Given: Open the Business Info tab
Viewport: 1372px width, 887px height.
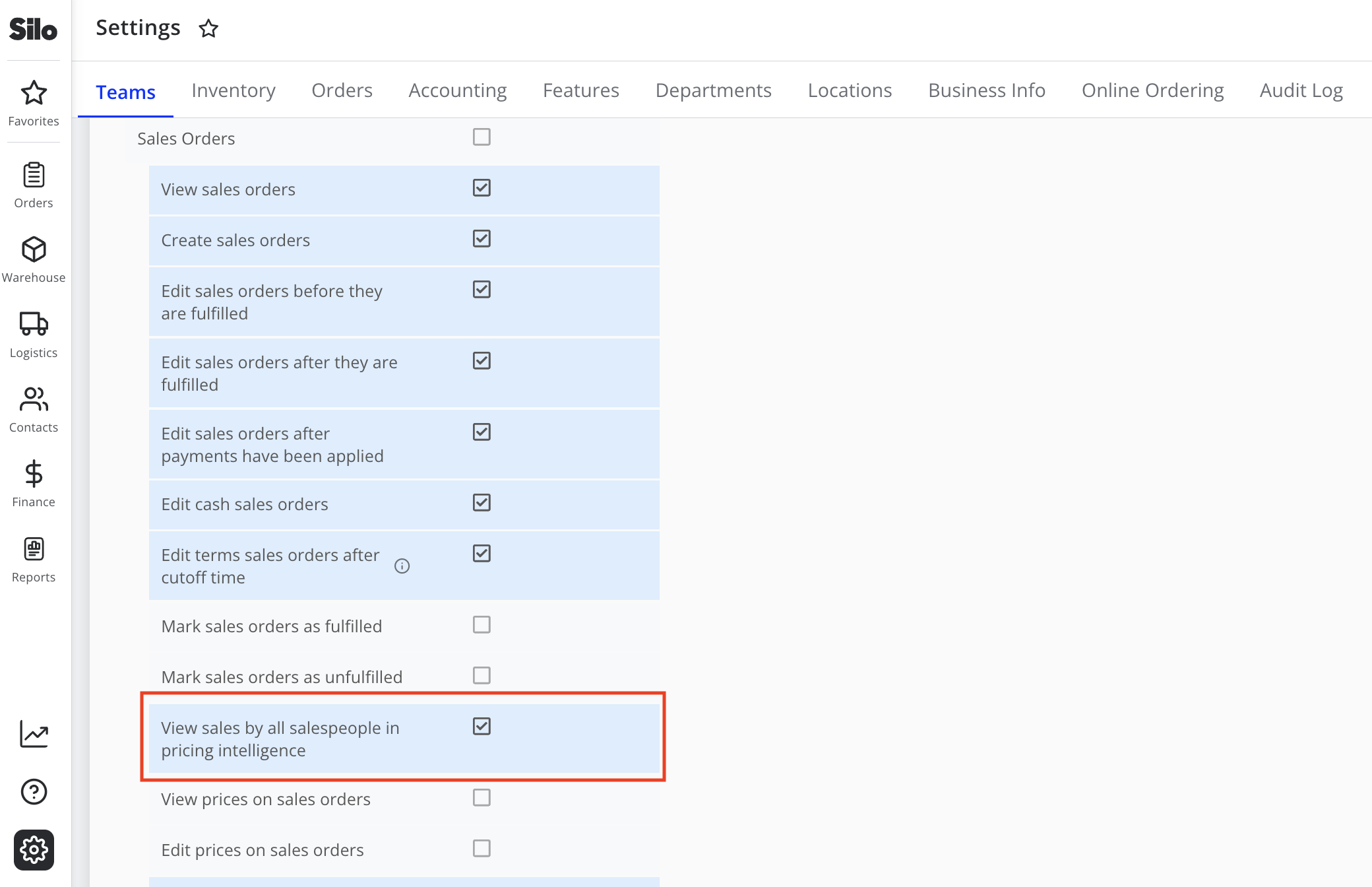Looking at the screenshot, I should pos(986,90).
